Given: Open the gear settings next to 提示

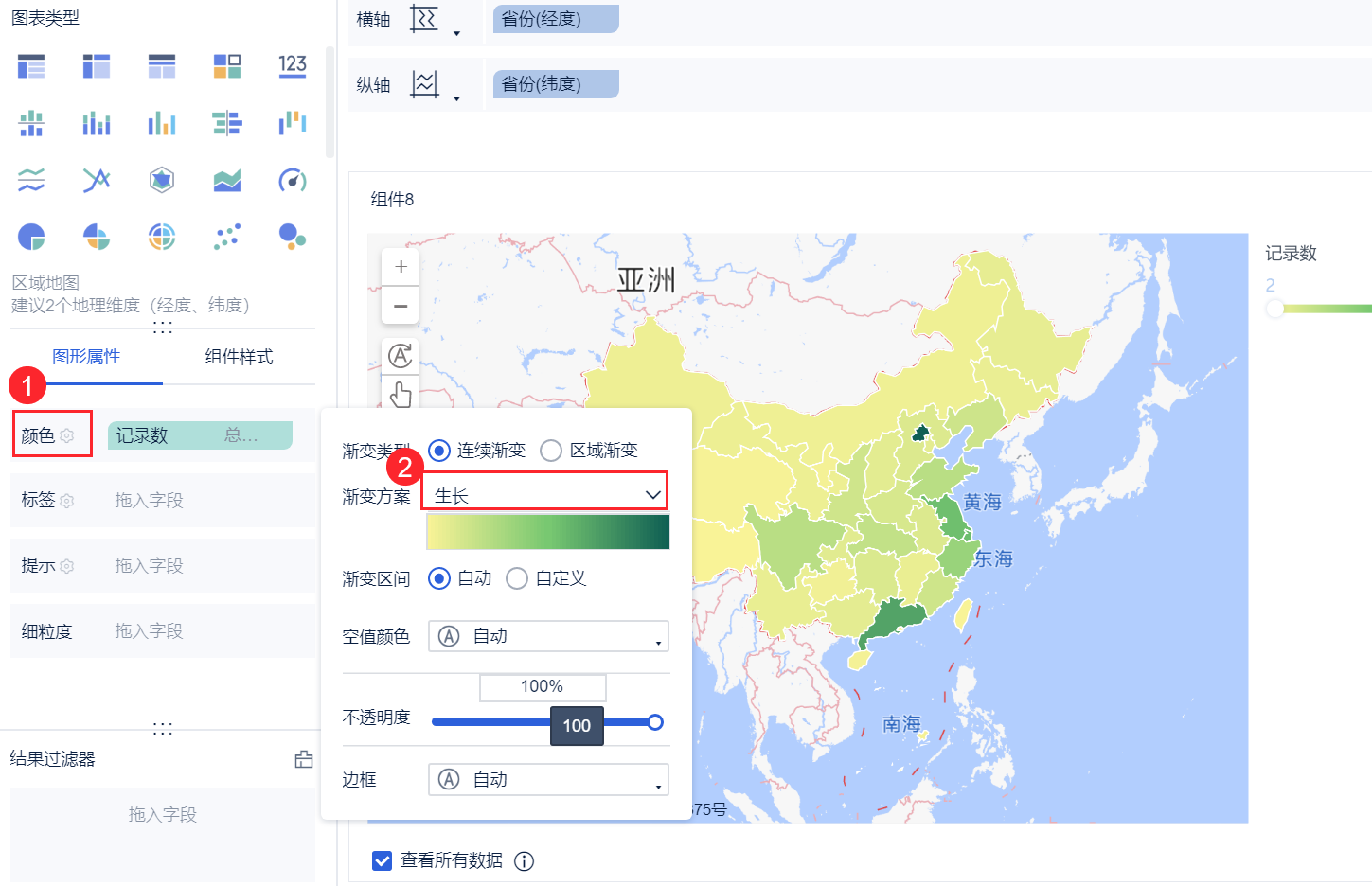Looking at the screenshot, I should point(67,565).
